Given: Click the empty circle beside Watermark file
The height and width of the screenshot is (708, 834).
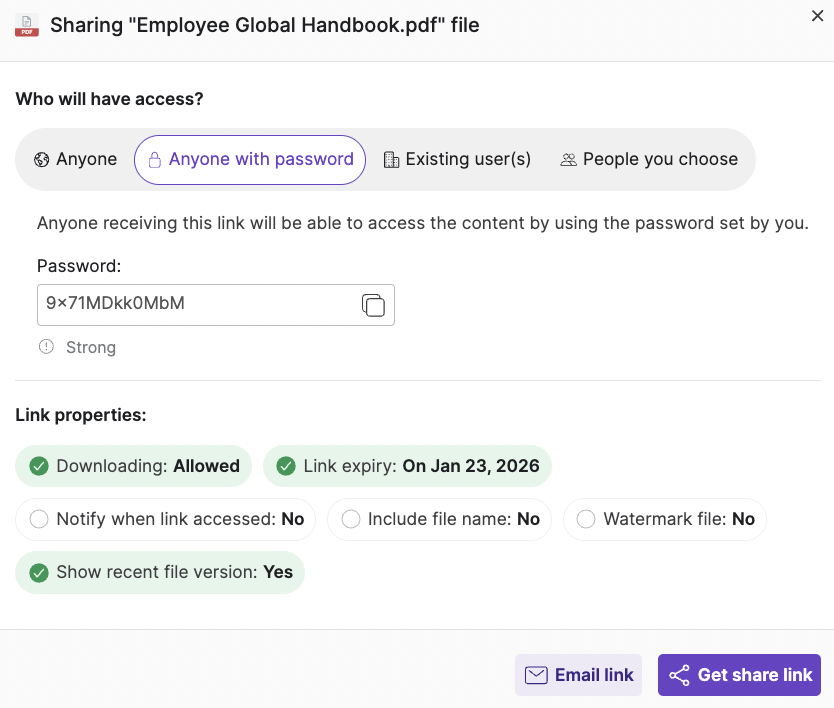Looking at the screenshot, I should [x=586, y=520].
